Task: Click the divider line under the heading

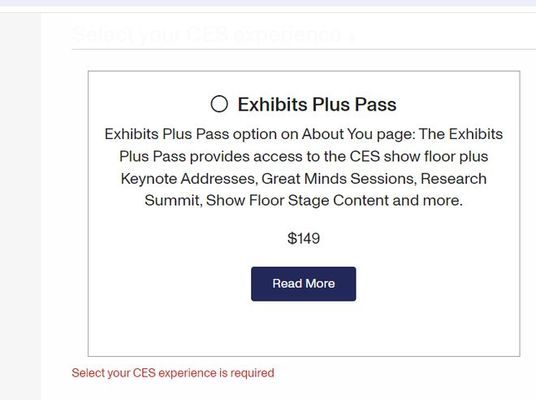Action: click(x=304, y=49)
